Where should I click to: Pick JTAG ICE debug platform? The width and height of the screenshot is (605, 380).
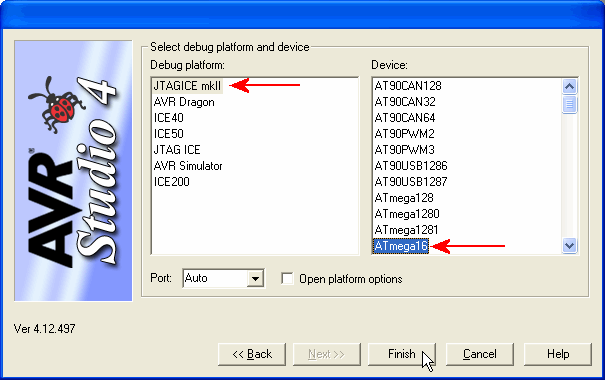177,150
